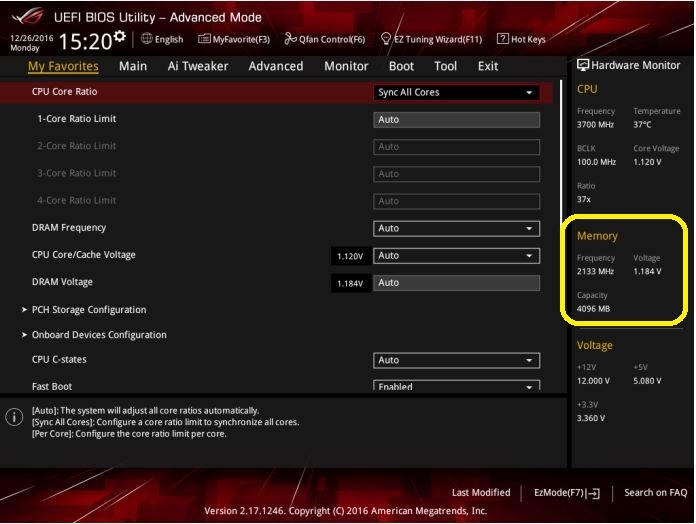Click the 2133 MHz memory frequency value
Image resolution: width=696 pixels, height=524 pixels.
[x=595, y=271]
